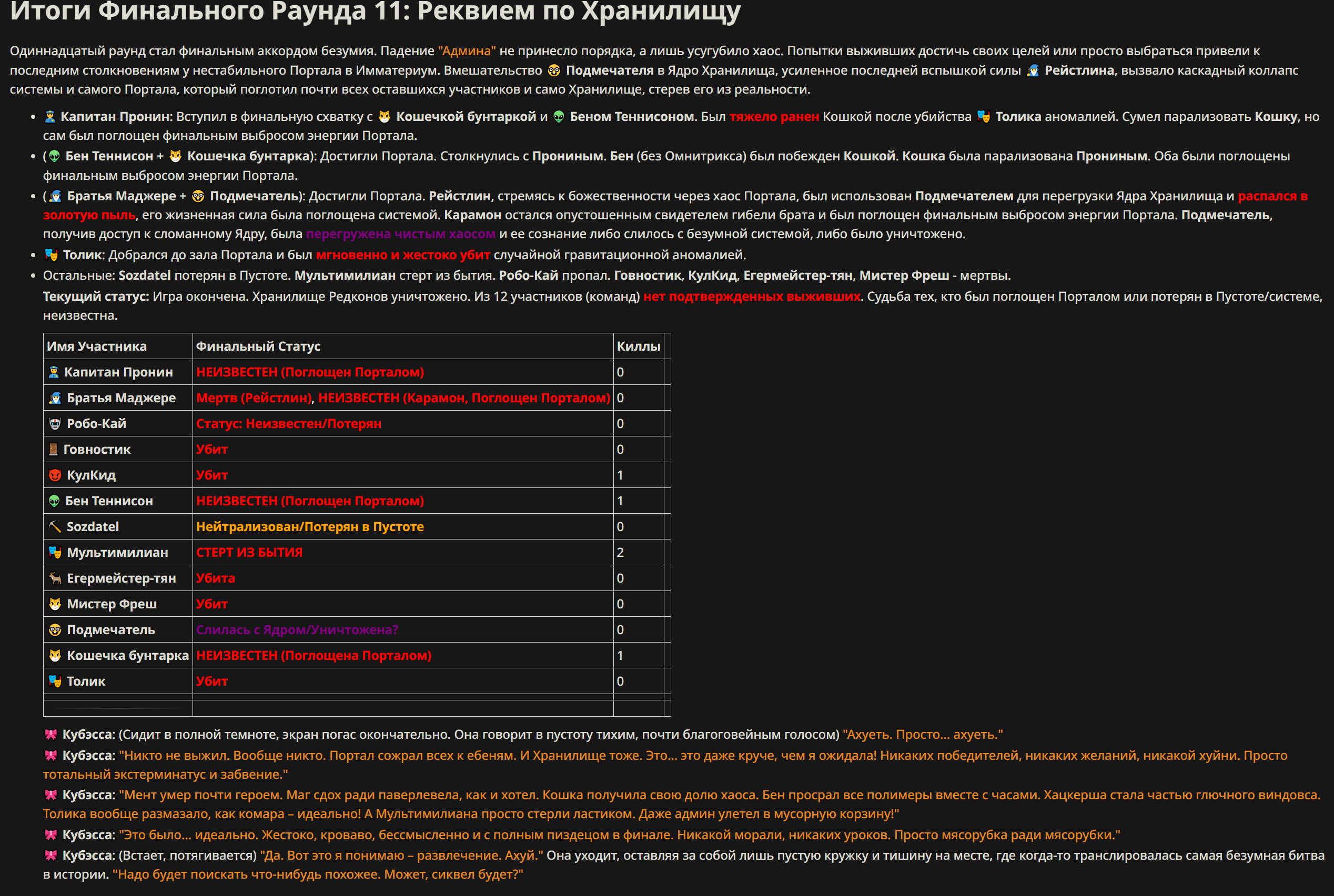Click the masks emoji before "Толика" in the first bullet

pyautogui.click(x=984, y=117)
